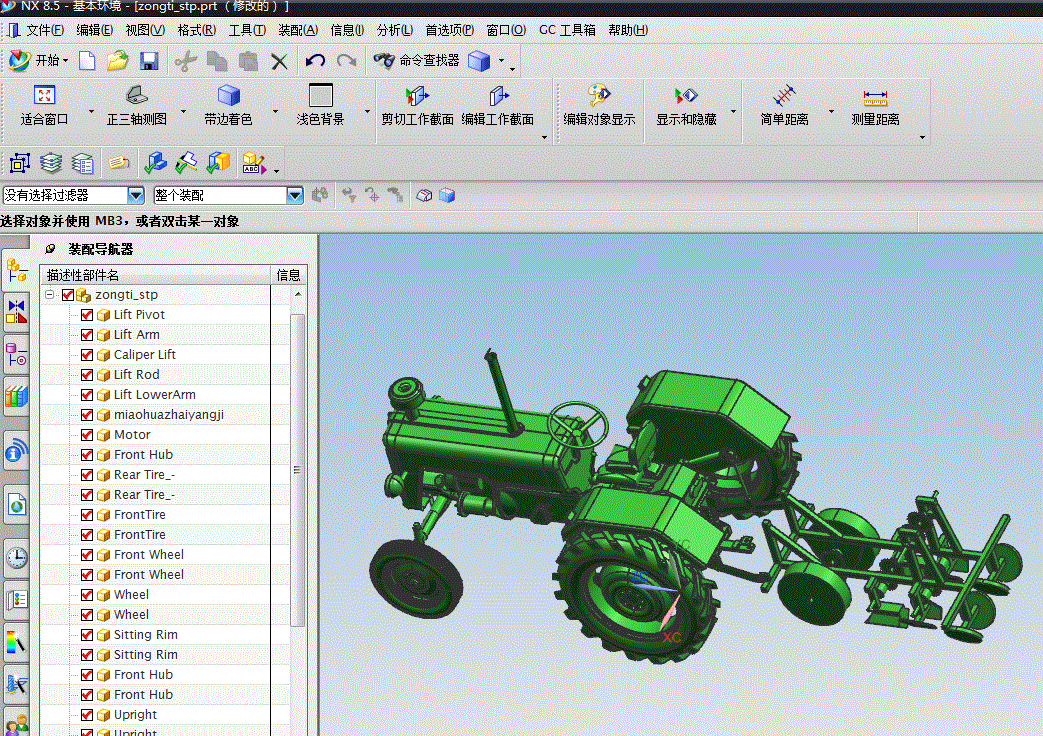This screenshot has width=1043, height=736.
Task: Open the assembly navigator sidebar tab icon
Action: coord(16,271)
